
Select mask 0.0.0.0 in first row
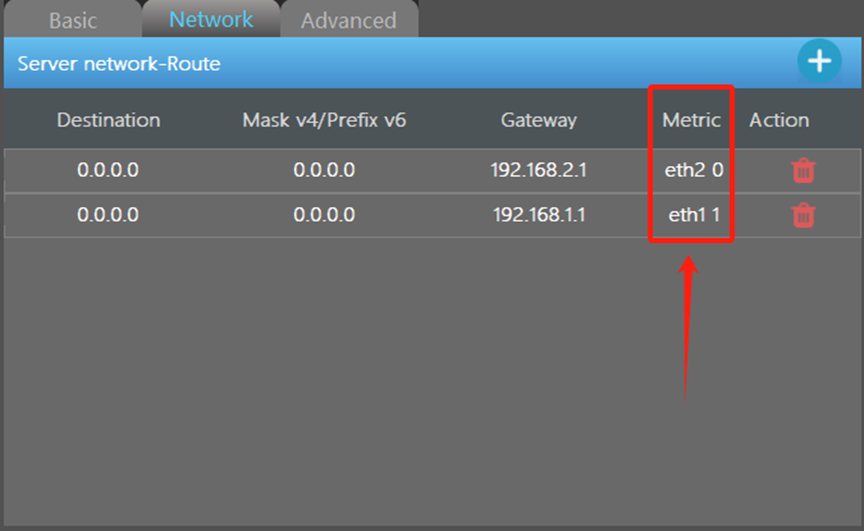click(324, 170)
